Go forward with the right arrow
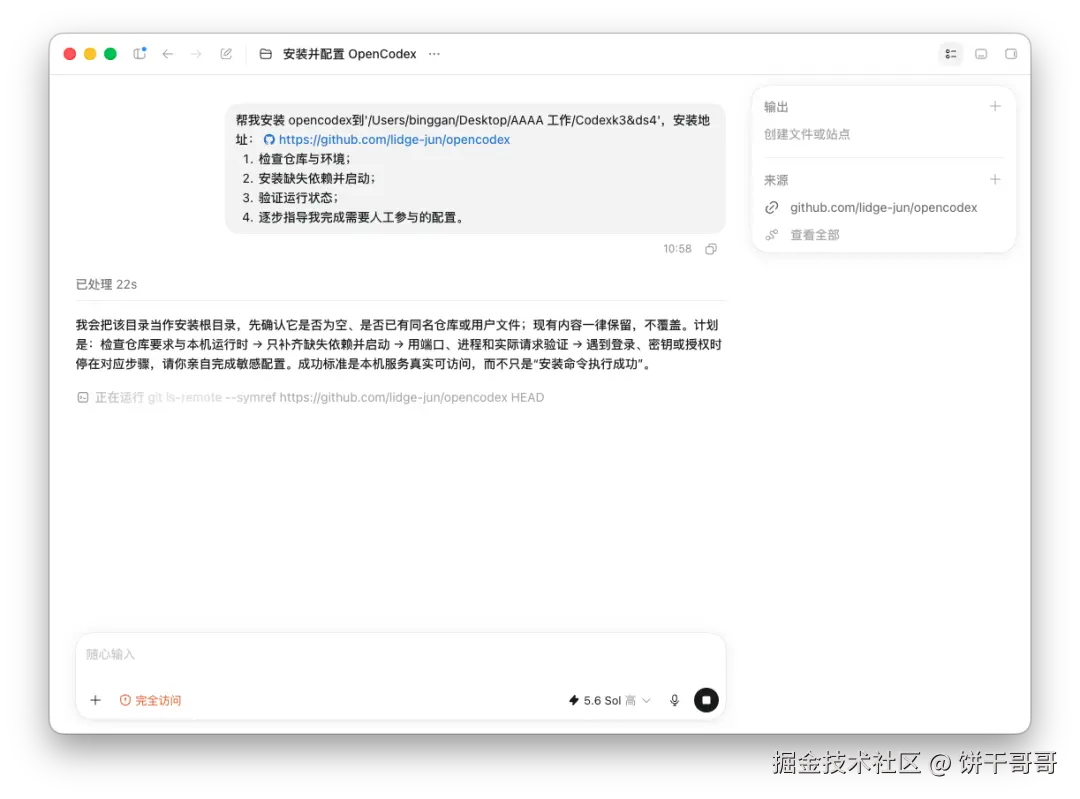This screenshot has height=799, width=1080. point(196,54)
